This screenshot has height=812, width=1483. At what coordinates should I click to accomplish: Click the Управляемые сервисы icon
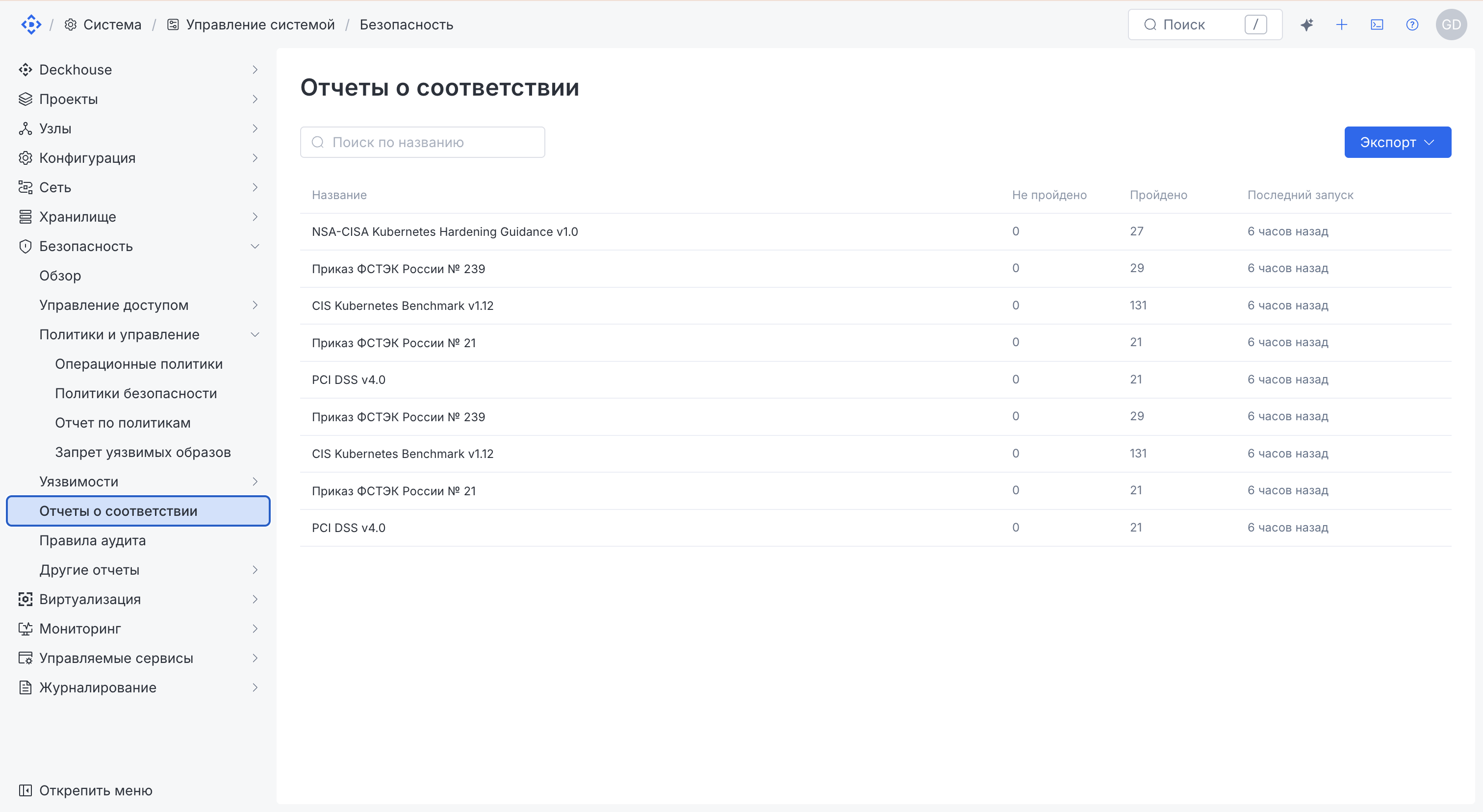coord(26,658)
